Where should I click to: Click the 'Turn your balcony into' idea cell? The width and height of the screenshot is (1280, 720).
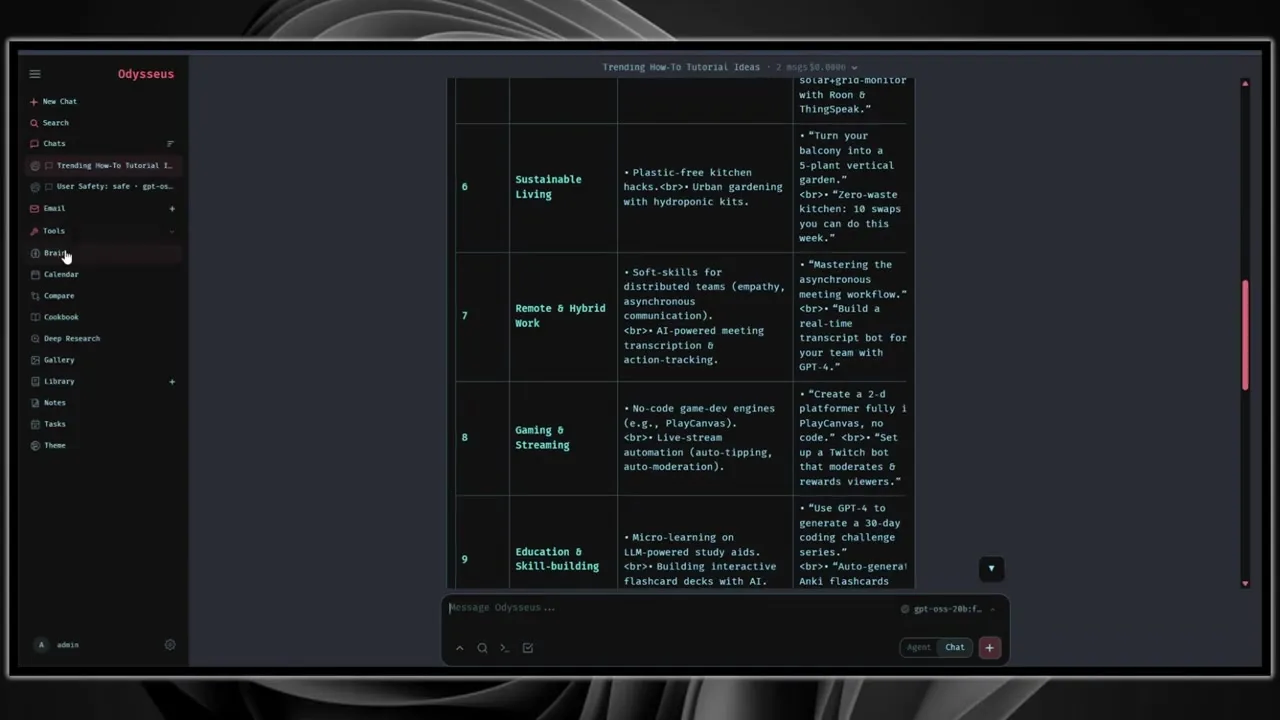click(850, 187)
